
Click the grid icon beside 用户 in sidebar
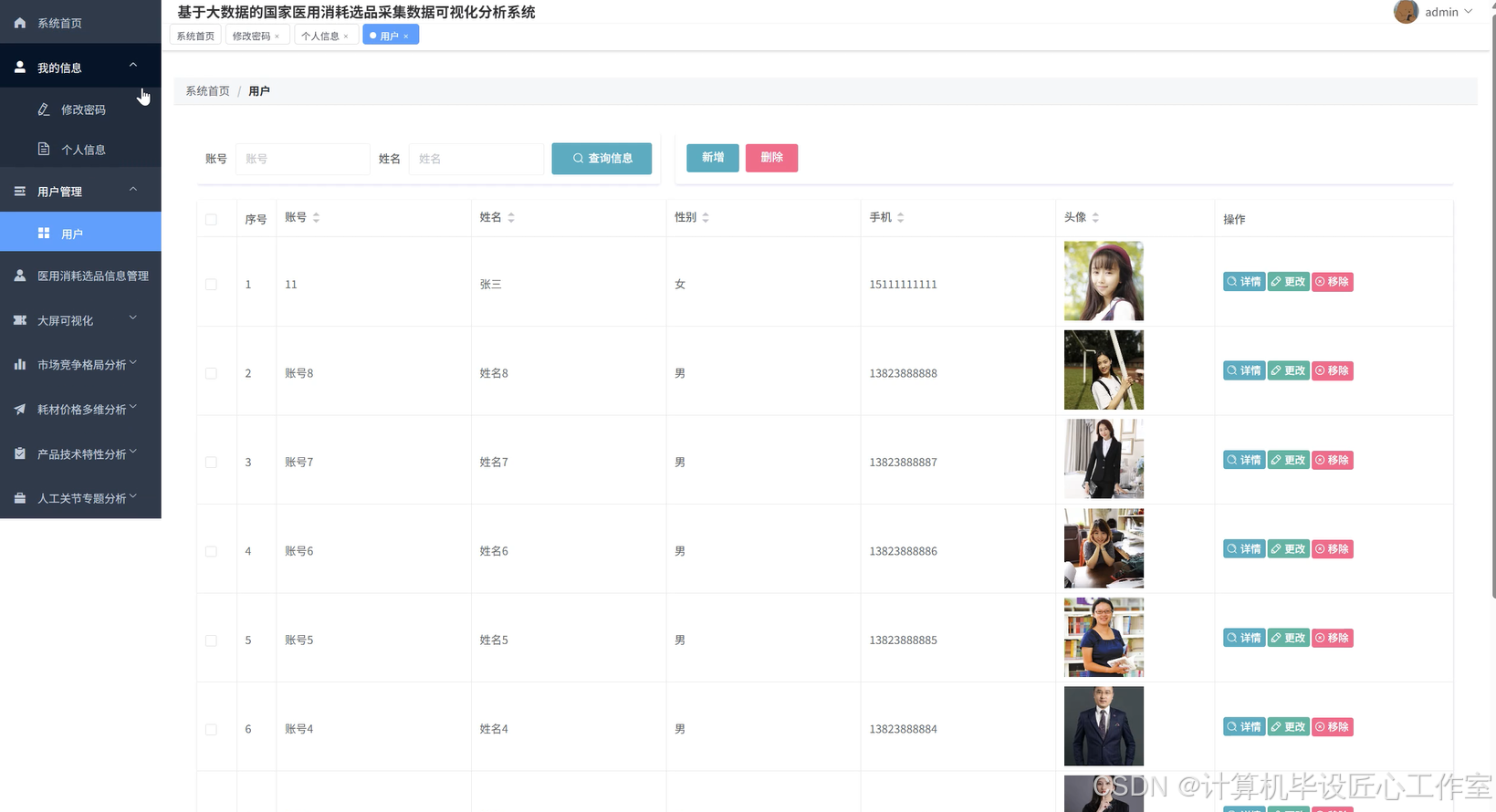(44, 234)
